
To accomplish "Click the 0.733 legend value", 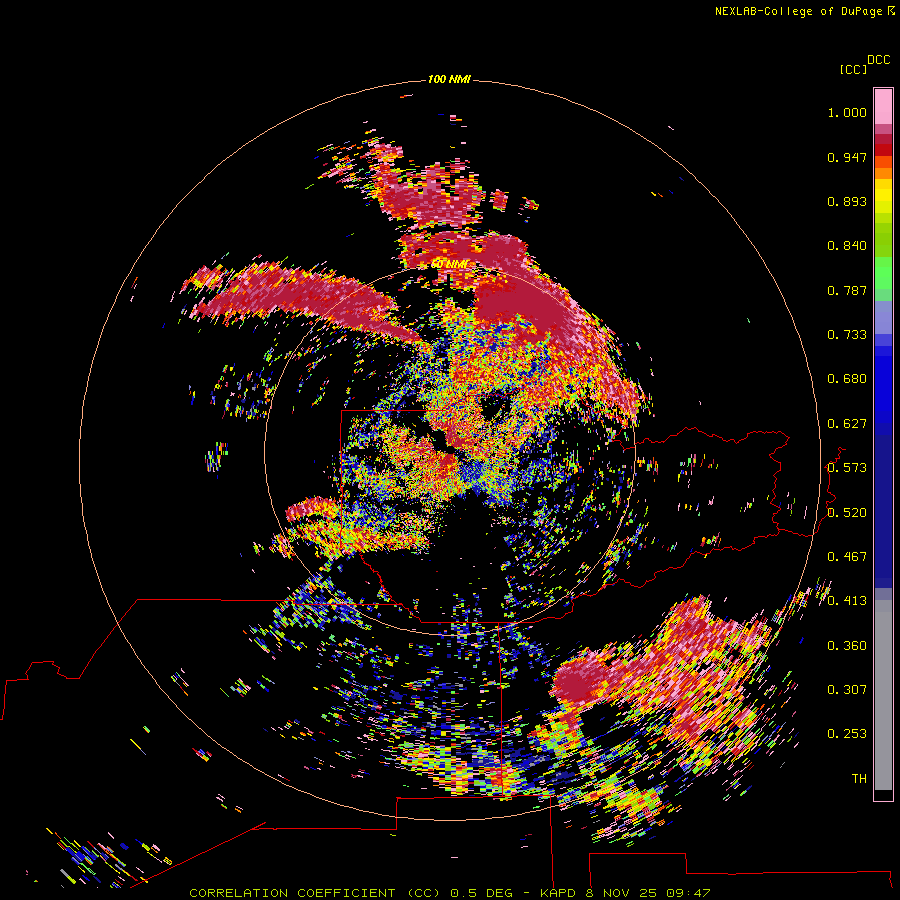I will (x=847, y=335).
